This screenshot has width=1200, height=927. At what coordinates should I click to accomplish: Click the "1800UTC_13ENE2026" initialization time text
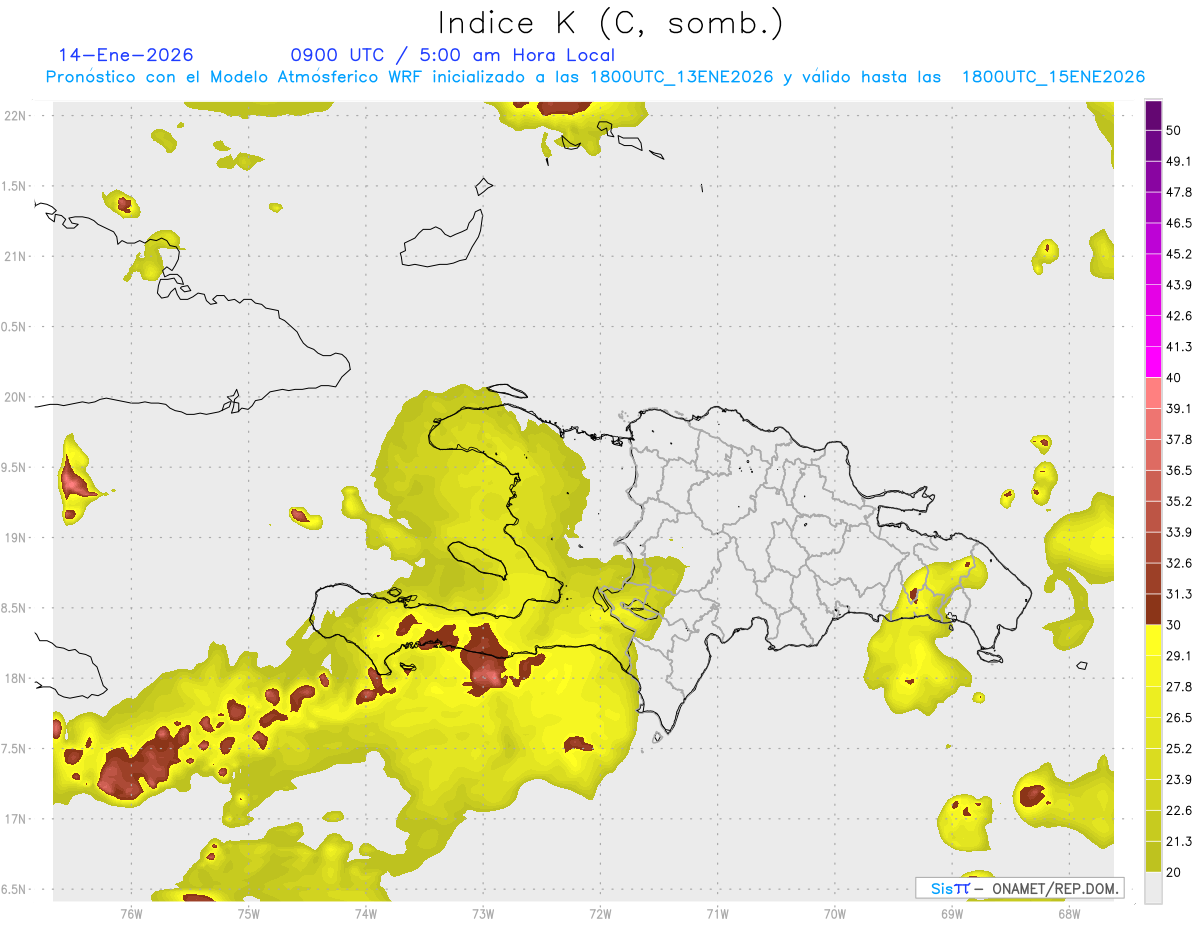point(682,77)
